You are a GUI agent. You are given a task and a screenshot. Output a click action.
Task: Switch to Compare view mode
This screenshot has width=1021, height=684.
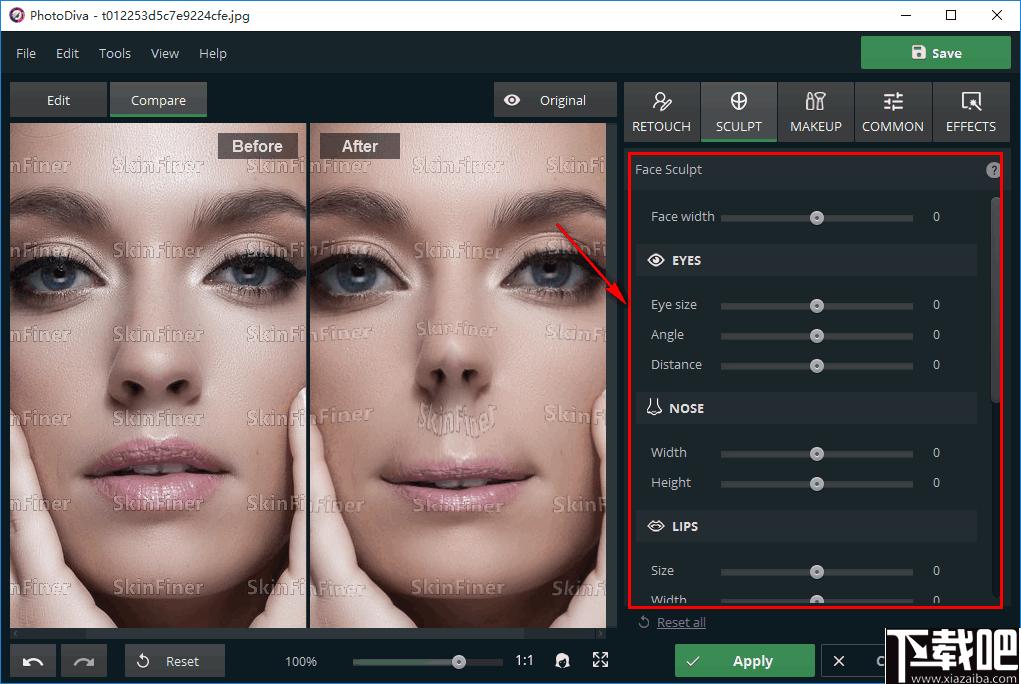point(158,100)
